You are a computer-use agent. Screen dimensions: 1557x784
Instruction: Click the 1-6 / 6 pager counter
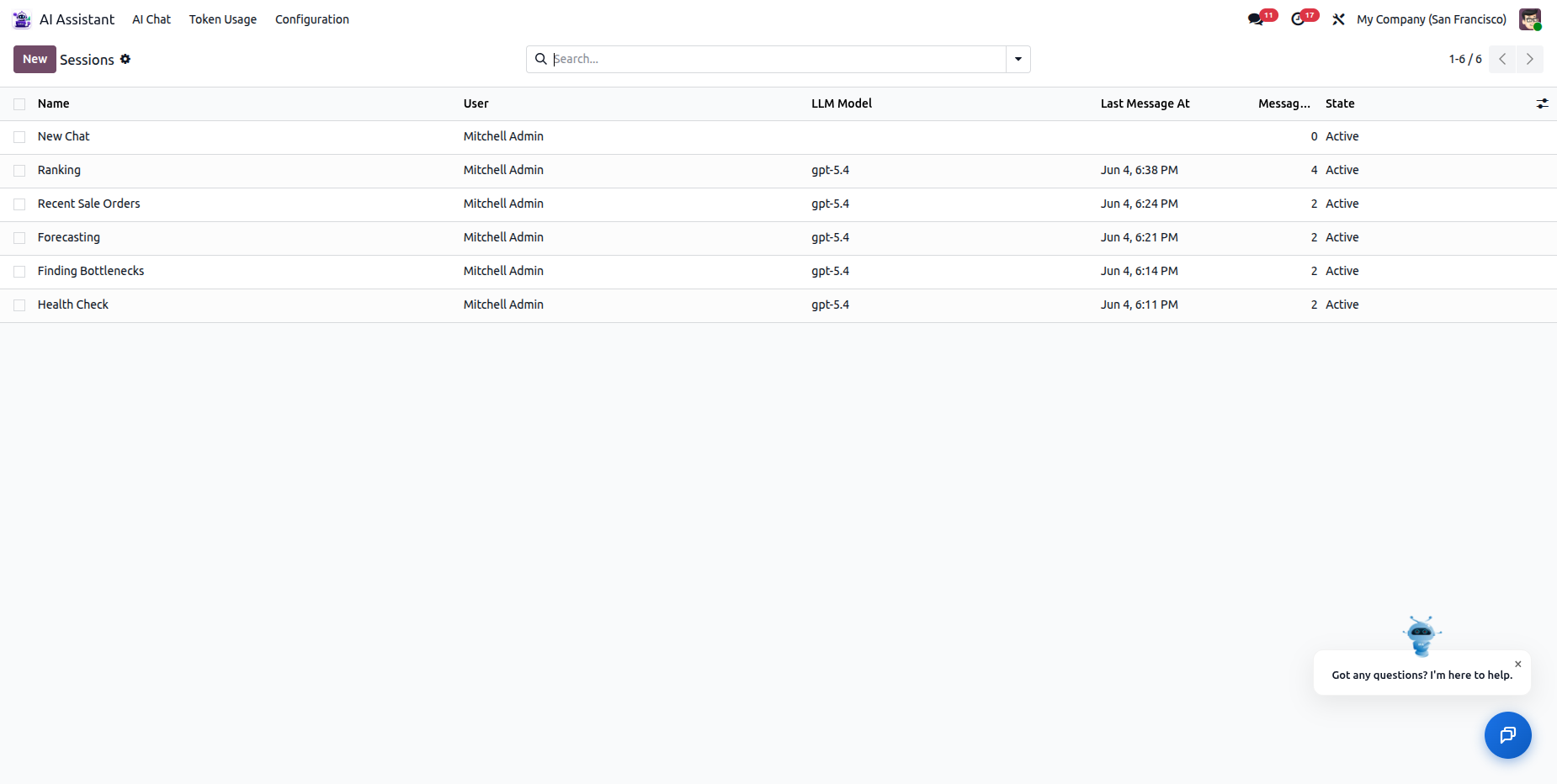point(1465,59)
